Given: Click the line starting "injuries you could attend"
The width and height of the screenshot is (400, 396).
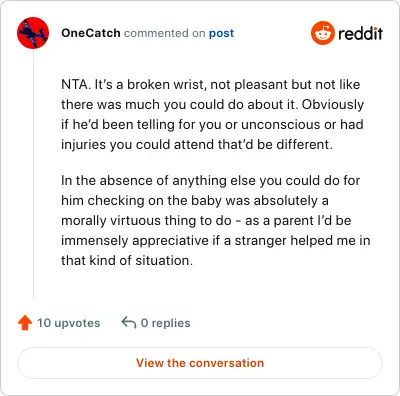Looking at the screenshot, I should tap(197, 144).
